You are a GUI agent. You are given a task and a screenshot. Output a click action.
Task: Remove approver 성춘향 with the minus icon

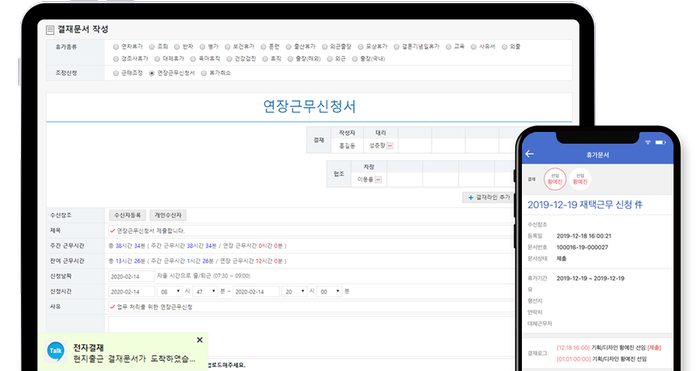click(390, 146)
